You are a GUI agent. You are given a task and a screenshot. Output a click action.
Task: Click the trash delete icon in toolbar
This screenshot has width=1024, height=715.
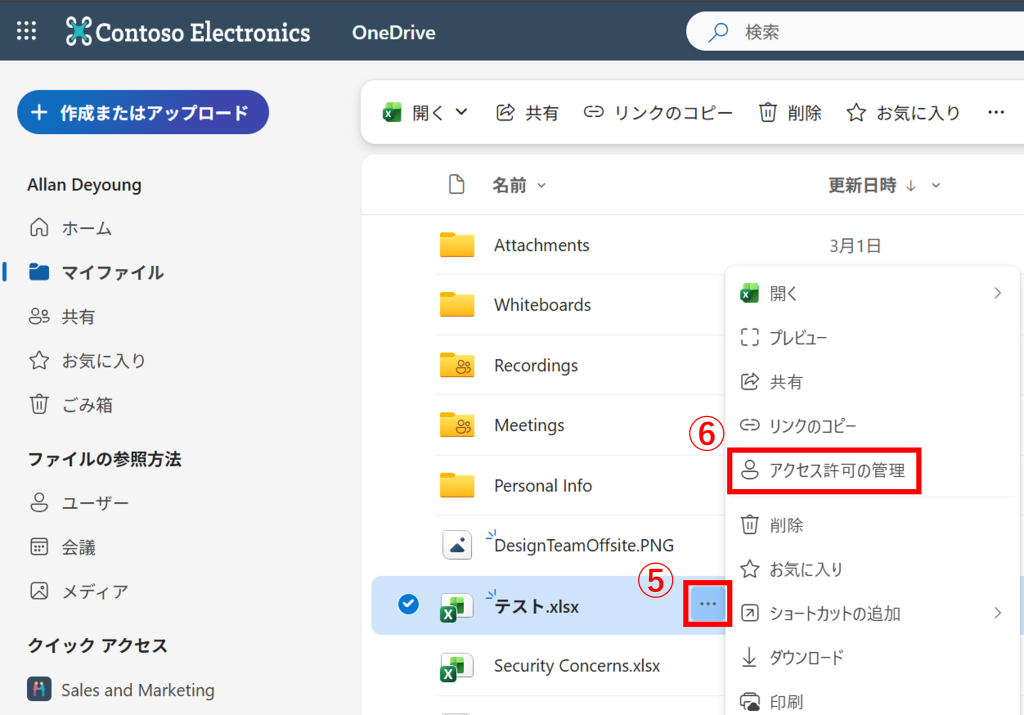click(768, 113)
